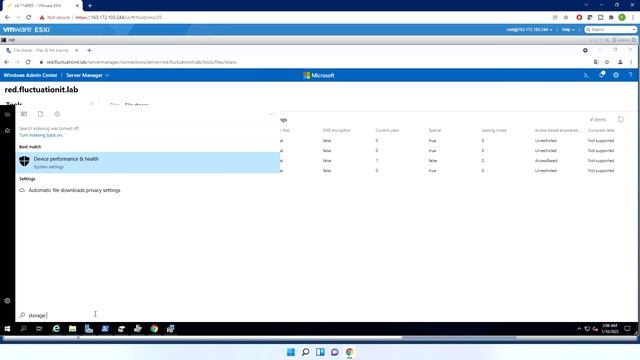The width and height of the screenshot is (640, 360).
Task: Reload the inner Admin Center page
Action: [x=28, y=62]
